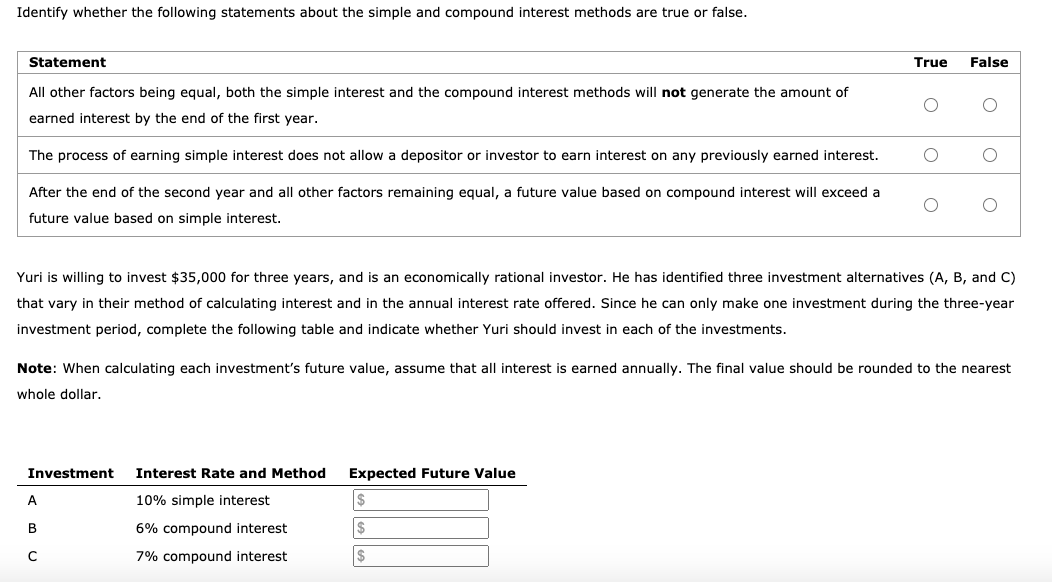Mark the first statement as False
The height and width of the screenshot is (582, 1052).
(x=989, y=104)
